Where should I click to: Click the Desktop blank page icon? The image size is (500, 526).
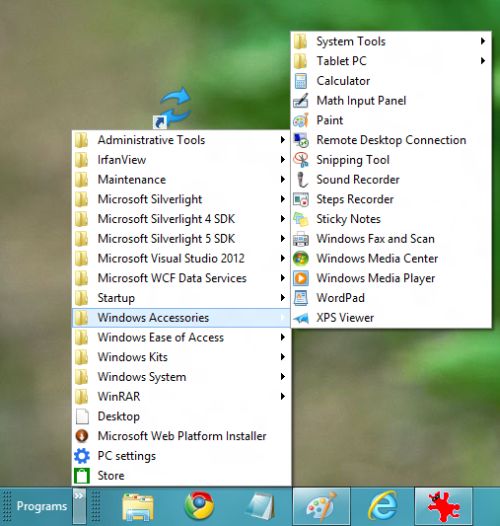82,416
